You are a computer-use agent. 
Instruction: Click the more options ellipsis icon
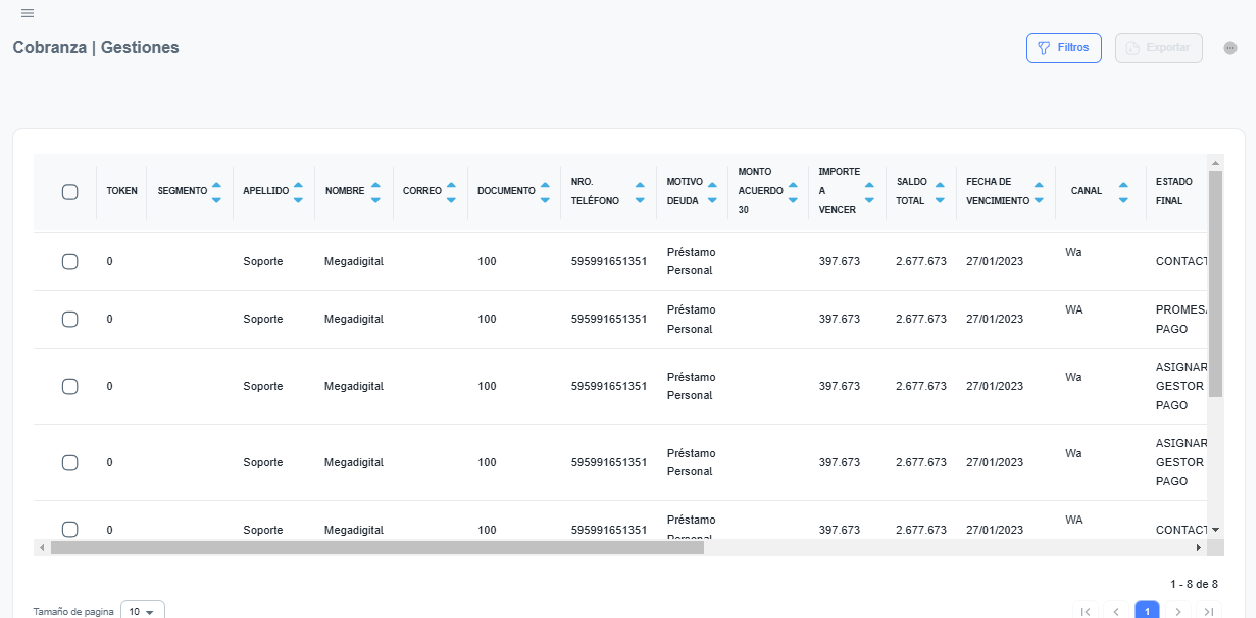1230,48
